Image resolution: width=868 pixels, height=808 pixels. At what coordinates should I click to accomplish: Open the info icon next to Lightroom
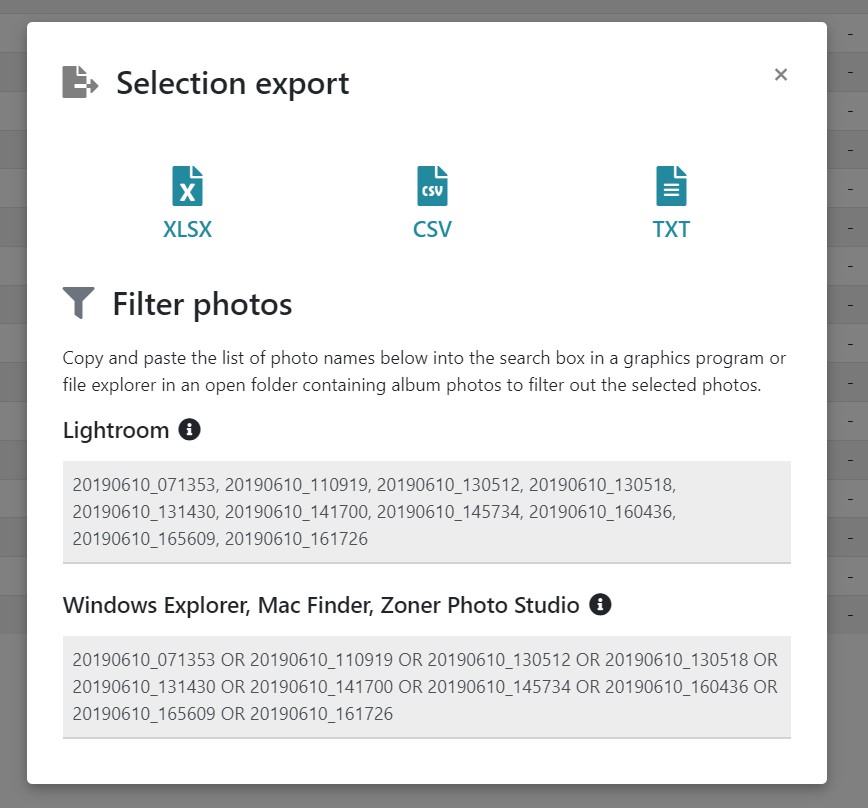tap(189, 428)
